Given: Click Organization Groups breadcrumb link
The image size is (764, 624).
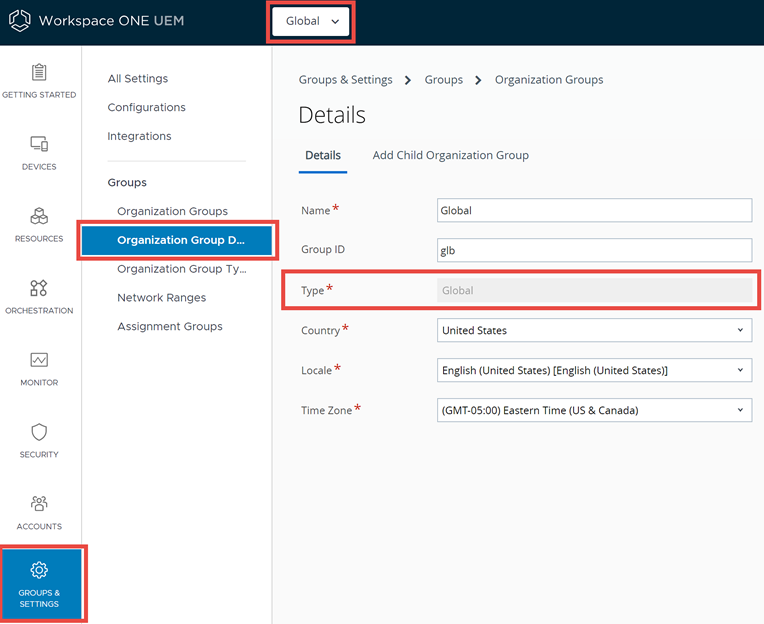Looking at the screenshot, I should pyautogui.click(x=549, y=79).
